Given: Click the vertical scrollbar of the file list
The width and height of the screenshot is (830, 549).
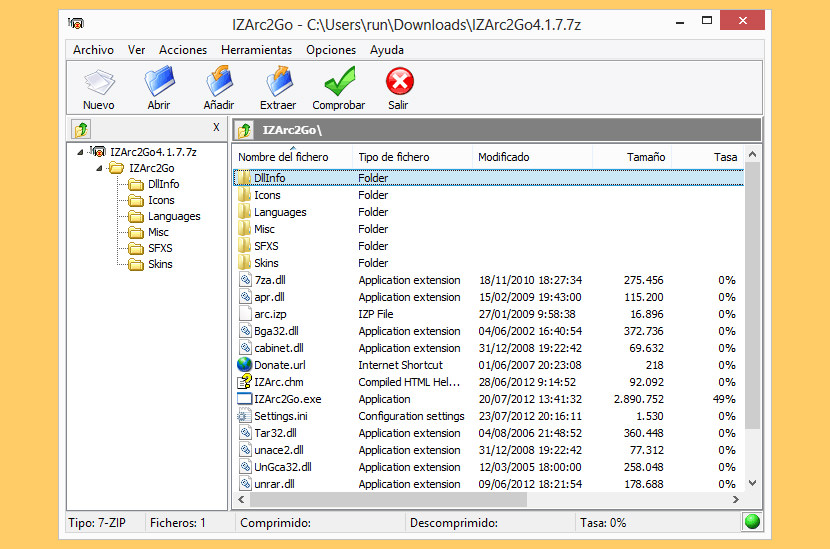Looking at the screenshot, I should click(753, 300).
